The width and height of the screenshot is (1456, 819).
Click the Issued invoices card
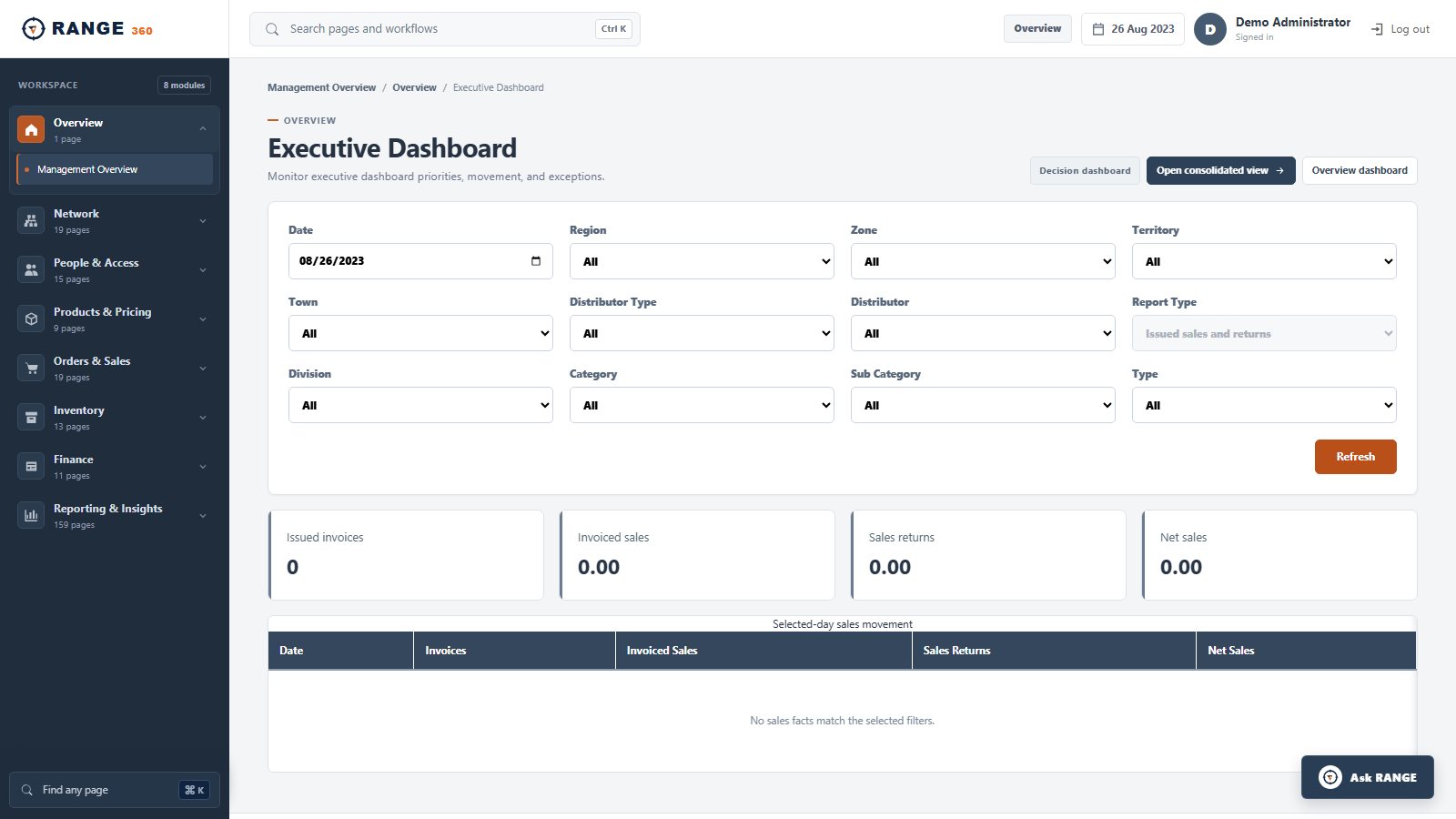pos(406,555)
